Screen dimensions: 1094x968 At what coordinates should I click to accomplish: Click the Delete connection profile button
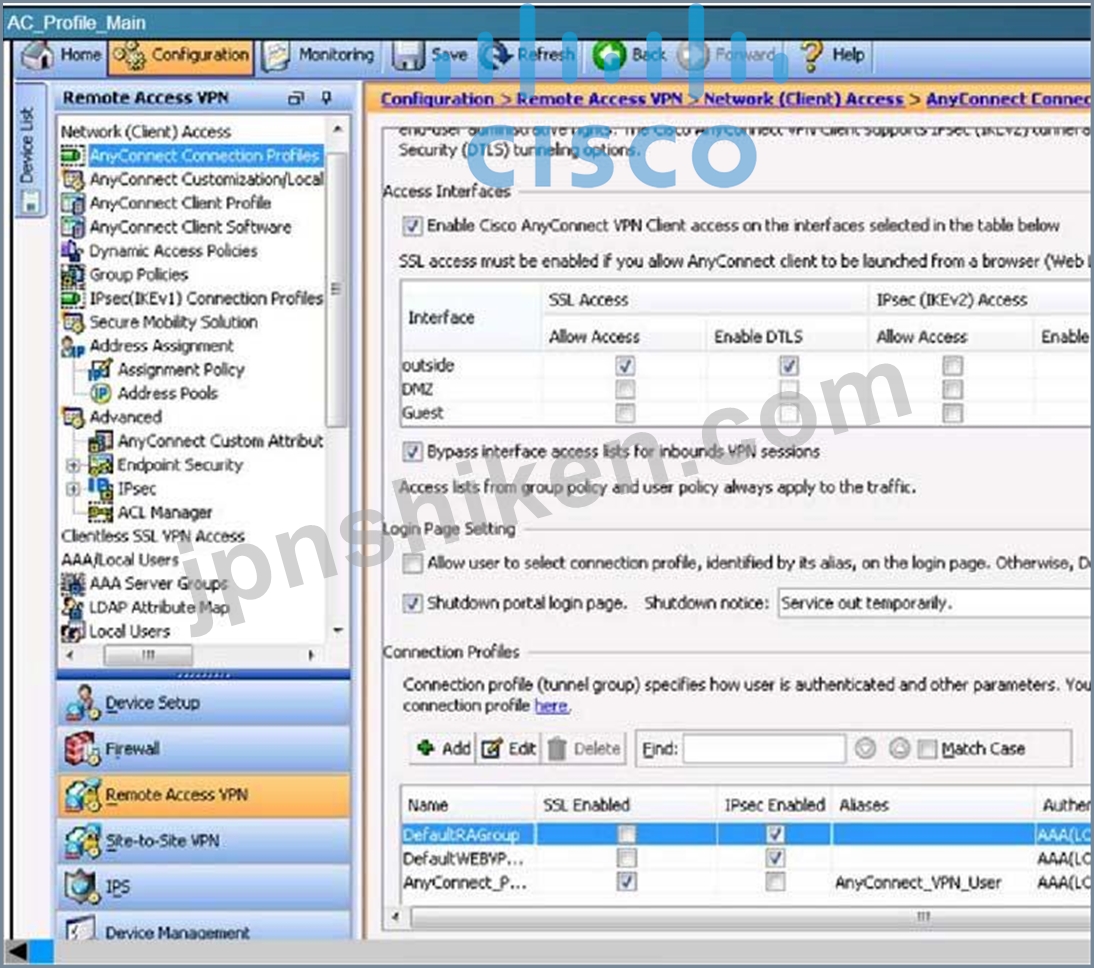tap(584, 748)
